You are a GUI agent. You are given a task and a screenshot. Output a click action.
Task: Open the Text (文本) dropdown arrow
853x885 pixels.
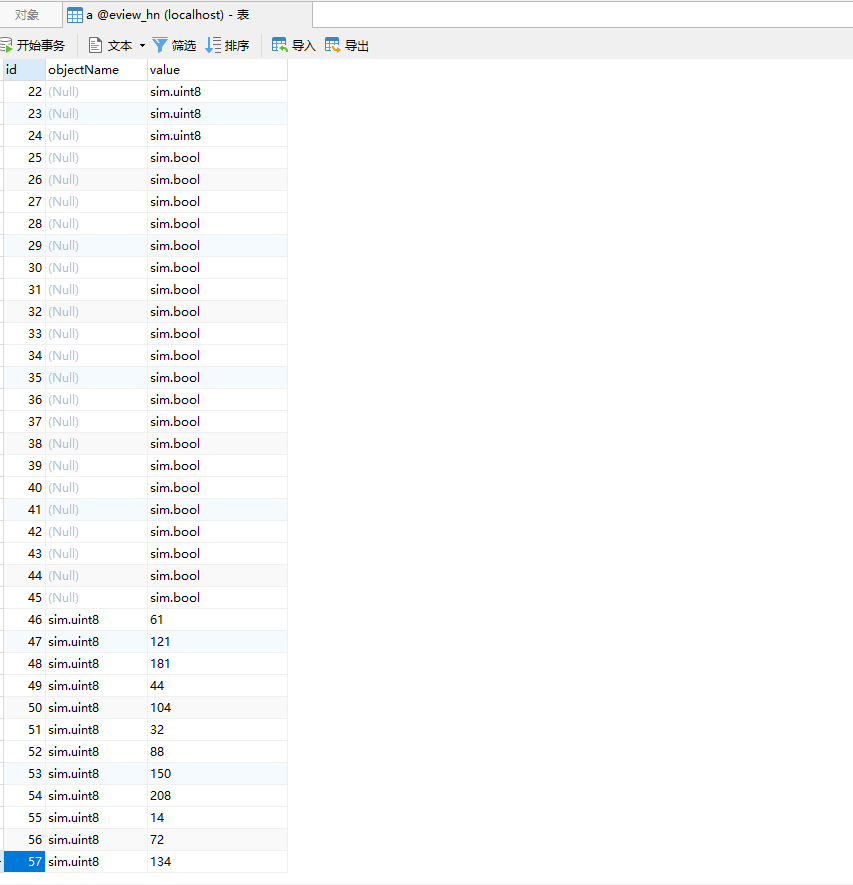click(142, 45)
